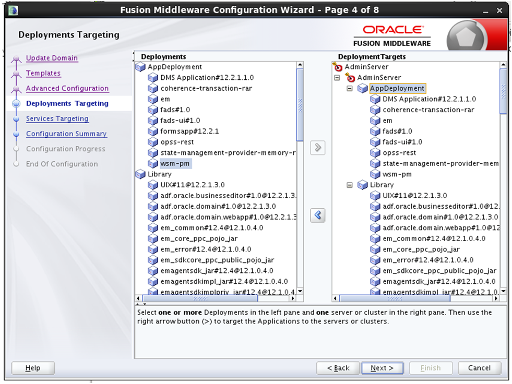Viewport: 512px width, 384px height.
Task: Select em_sdkcore_ppc_public_pojo_jar in left pane
Action: [217, 260]
